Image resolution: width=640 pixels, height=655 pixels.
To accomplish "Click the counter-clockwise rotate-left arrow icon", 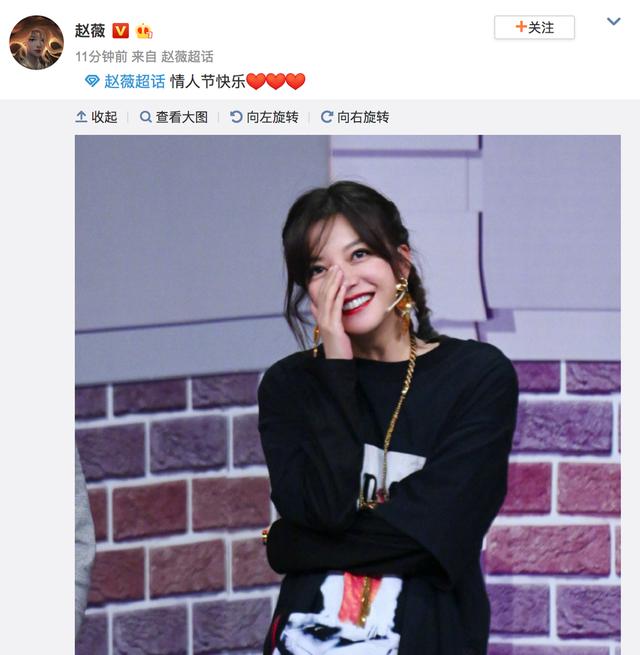I will 236,117.
